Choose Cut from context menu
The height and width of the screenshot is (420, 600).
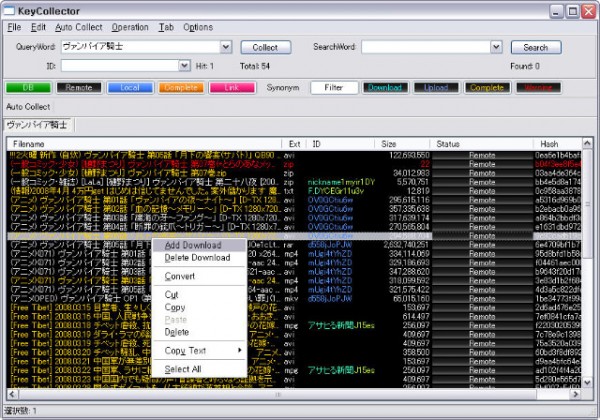tap(199, 295)
